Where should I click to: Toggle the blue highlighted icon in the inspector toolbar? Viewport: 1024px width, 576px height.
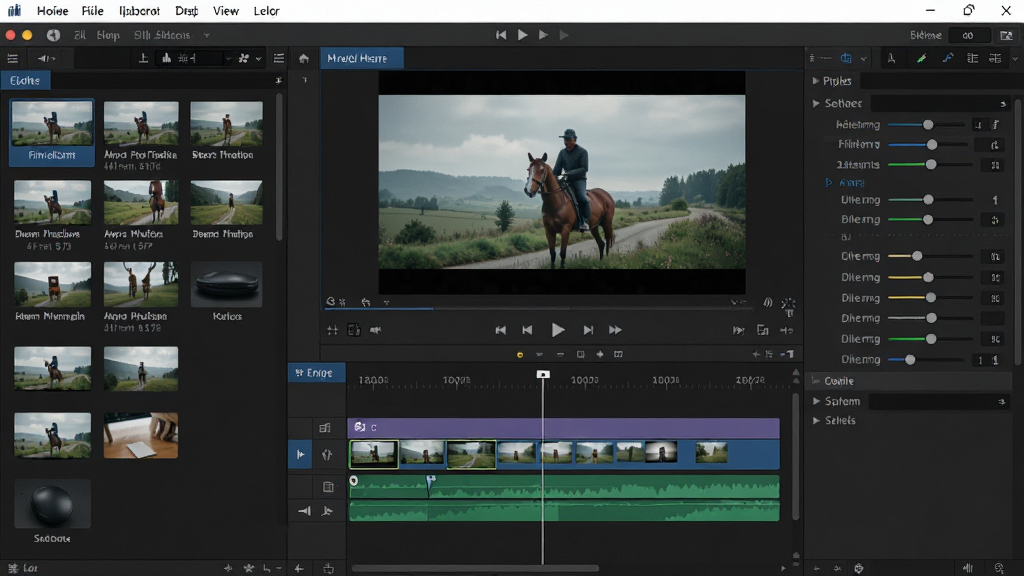pyautogui.click(x=846, y=58)
